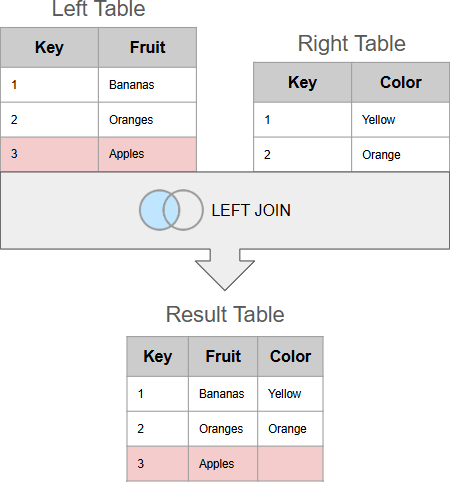Select the Yellow cell in Right Table

coord(401,120)
